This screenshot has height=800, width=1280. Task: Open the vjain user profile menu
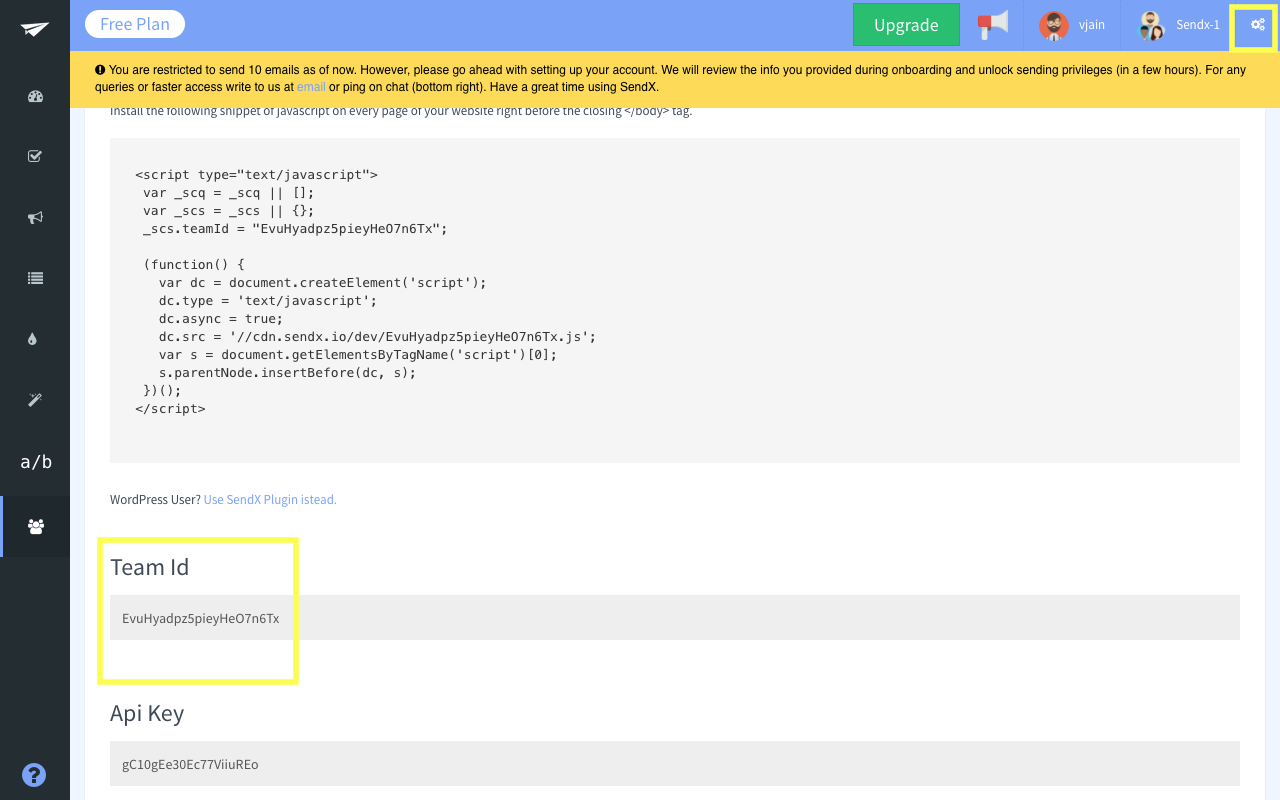[x=1072, y=25]
